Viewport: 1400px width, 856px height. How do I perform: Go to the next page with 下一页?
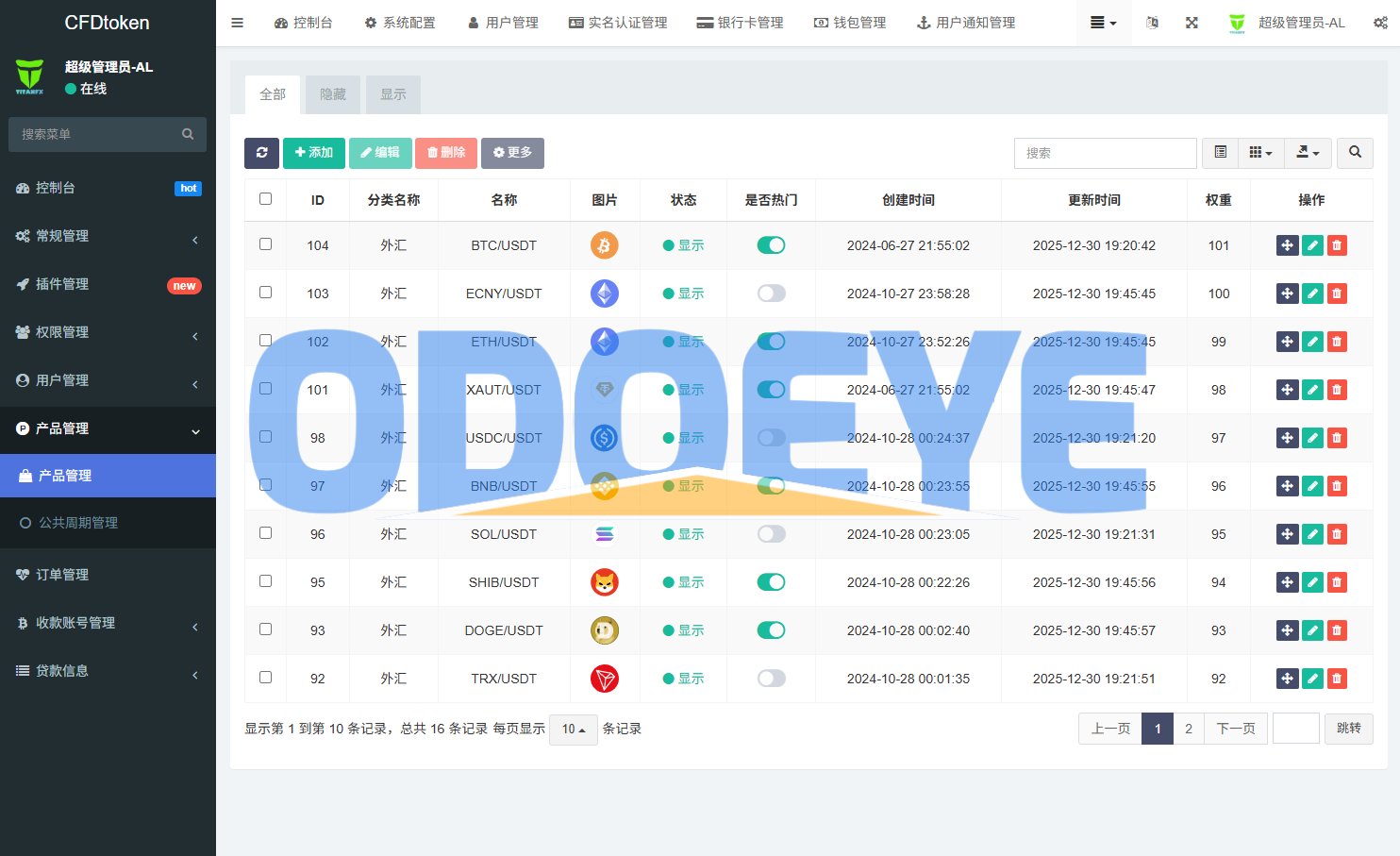(x=1235, y=729)
